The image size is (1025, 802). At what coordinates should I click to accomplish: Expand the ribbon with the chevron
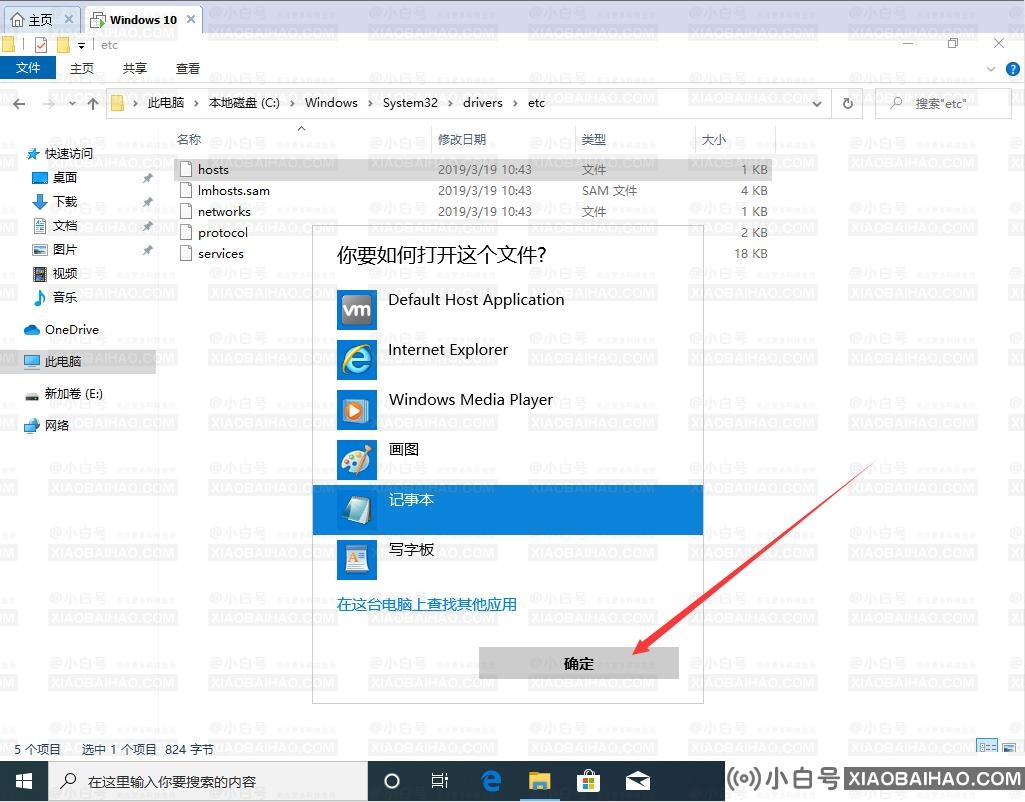pyautogui.click(x=991, y=69)
